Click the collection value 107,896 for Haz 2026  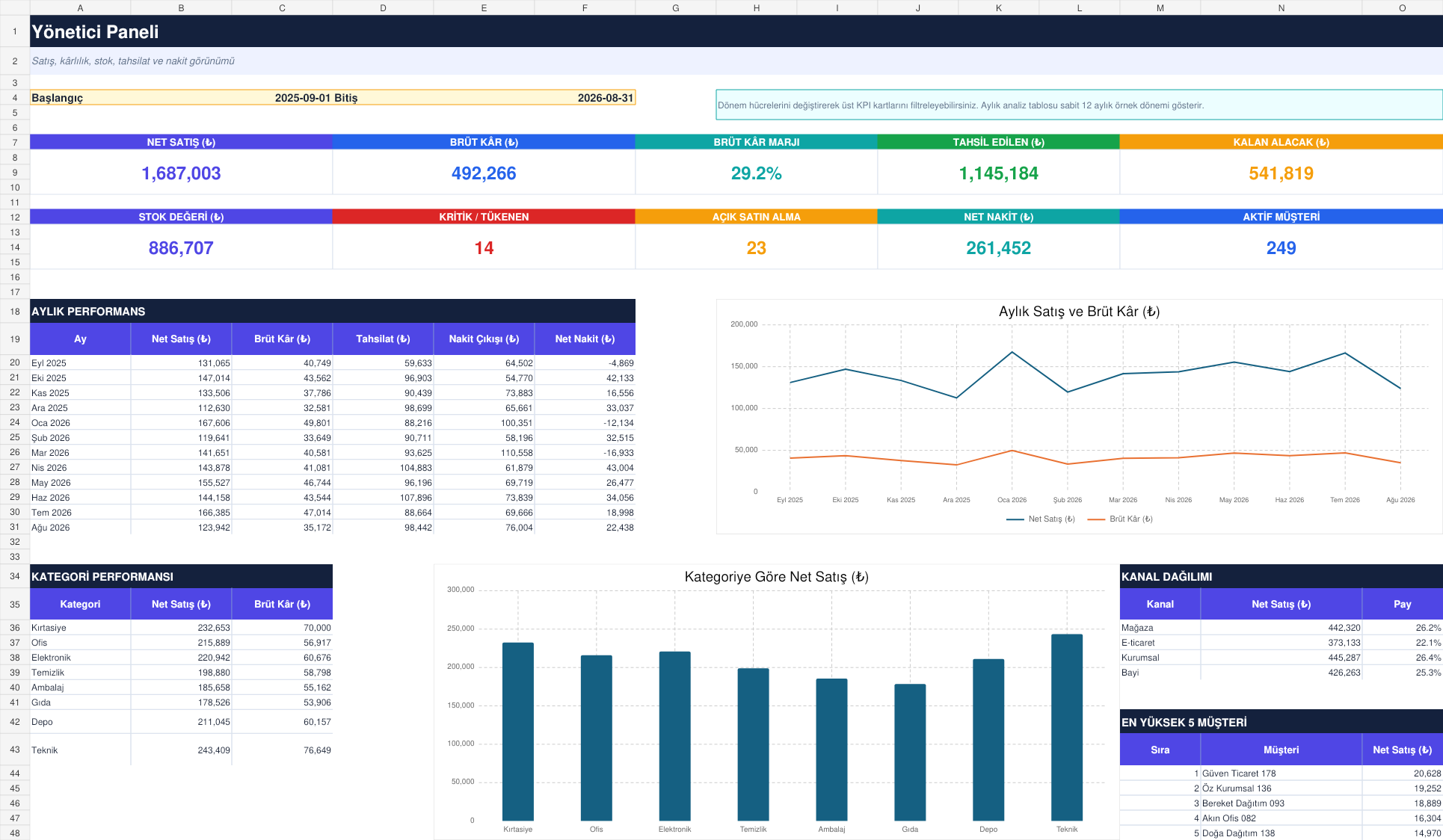coord(383,498)
